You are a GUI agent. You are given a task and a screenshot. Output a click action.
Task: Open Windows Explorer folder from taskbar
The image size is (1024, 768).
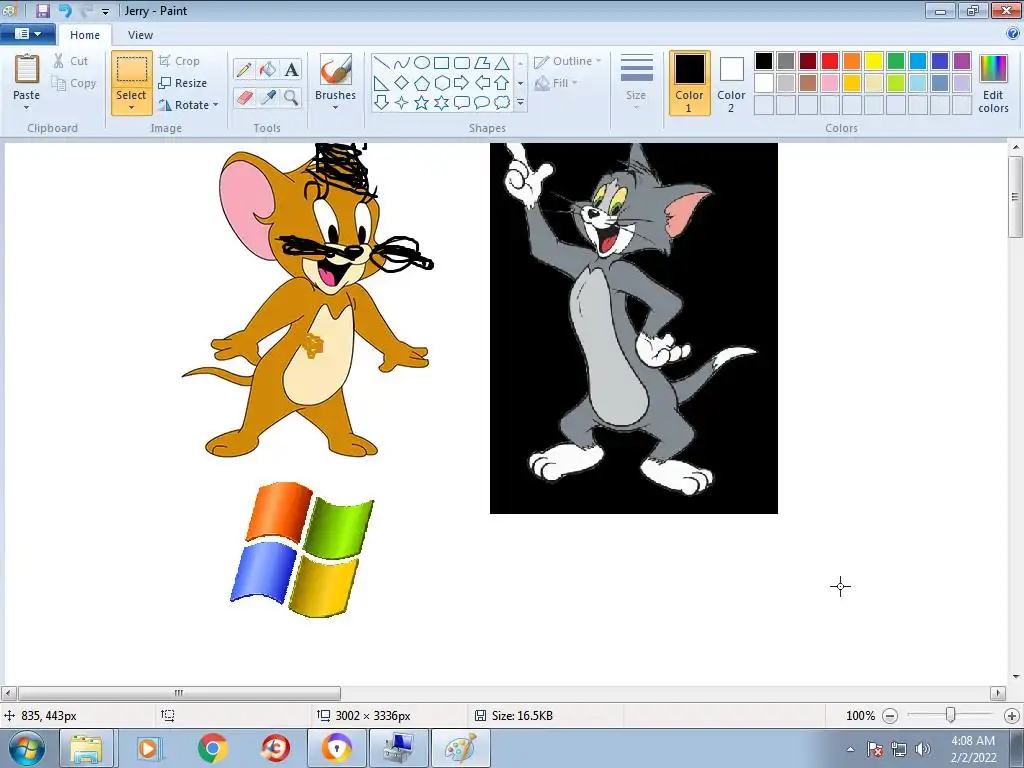tap(86, 748)
